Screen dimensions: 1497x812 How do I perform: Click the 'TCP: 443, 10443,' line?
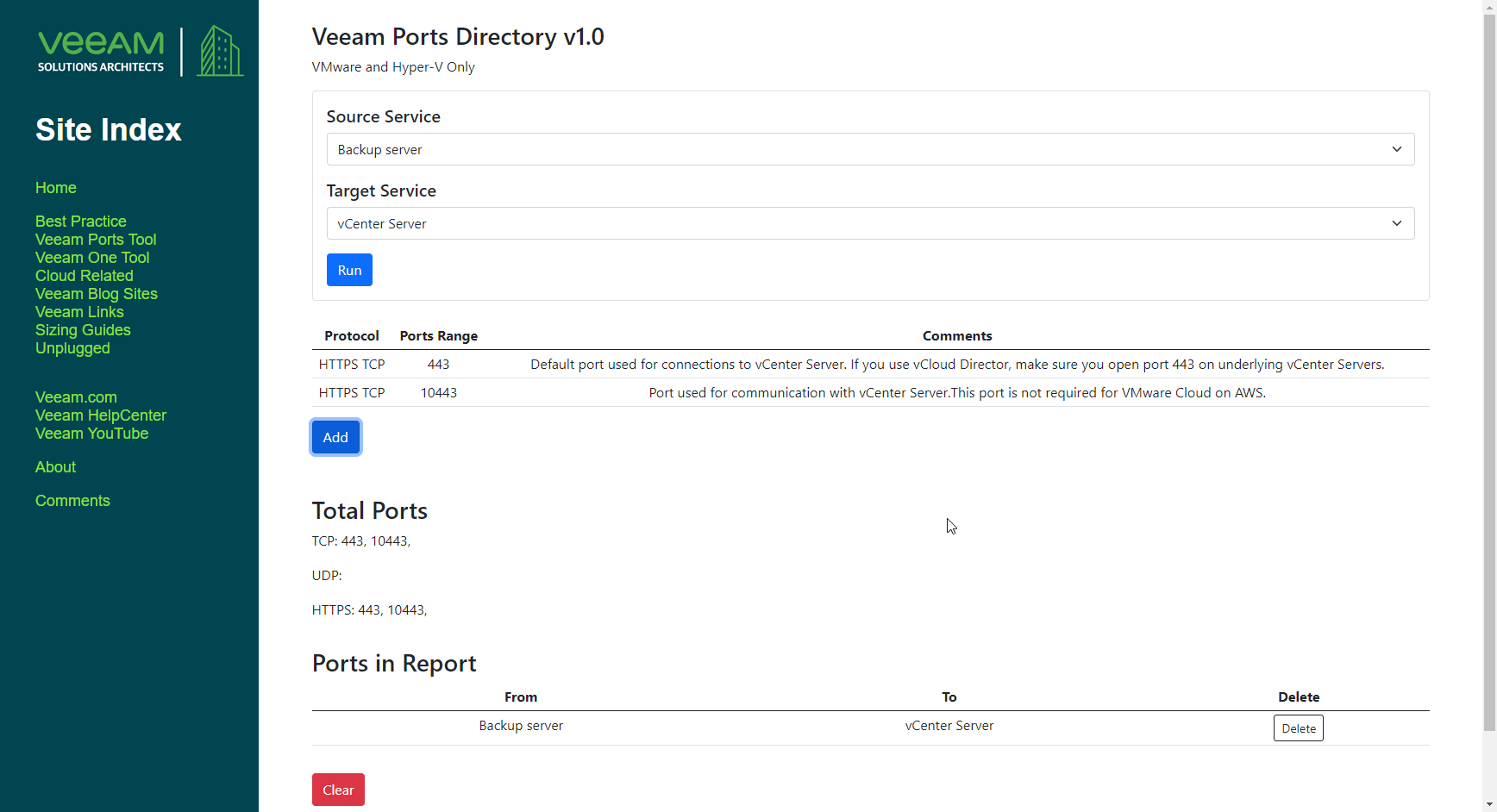coord(361,541)
